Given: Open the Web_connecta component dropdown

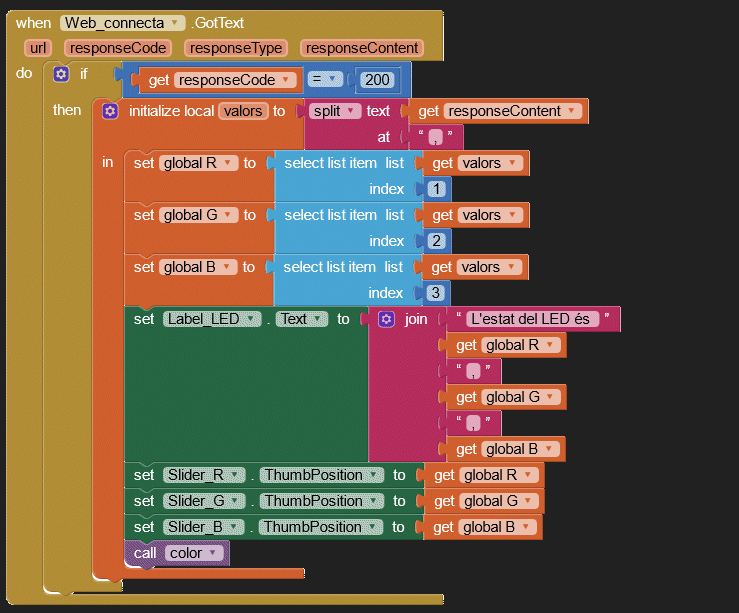Looking at the screenshot, I should [x=124, y=23].
